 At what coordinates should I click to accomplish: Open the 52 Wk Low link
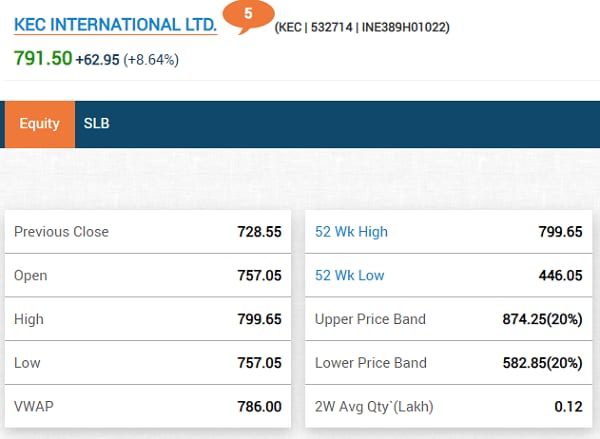349,276
